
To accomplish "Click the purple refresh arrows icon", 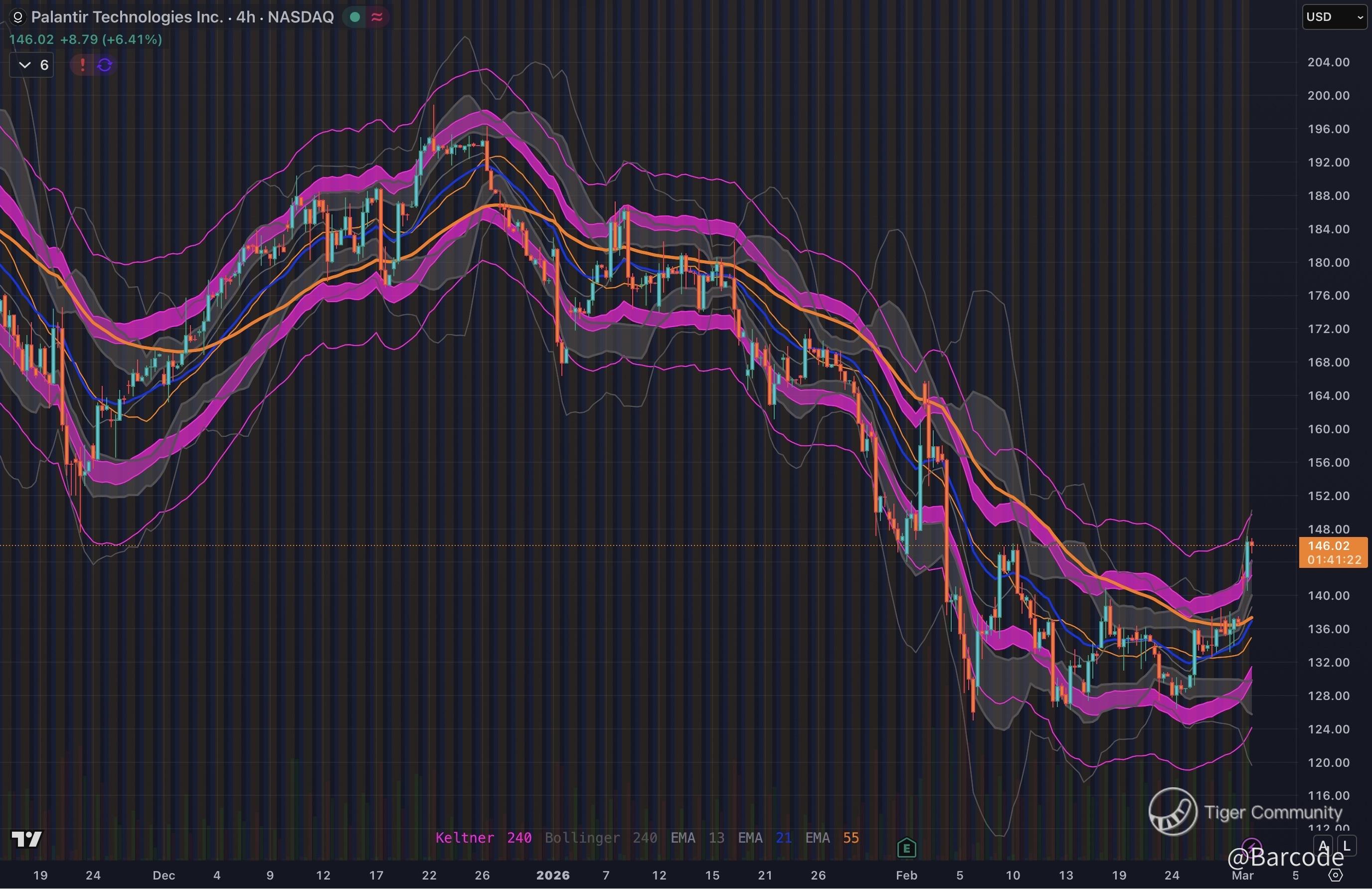I will 104,65.
